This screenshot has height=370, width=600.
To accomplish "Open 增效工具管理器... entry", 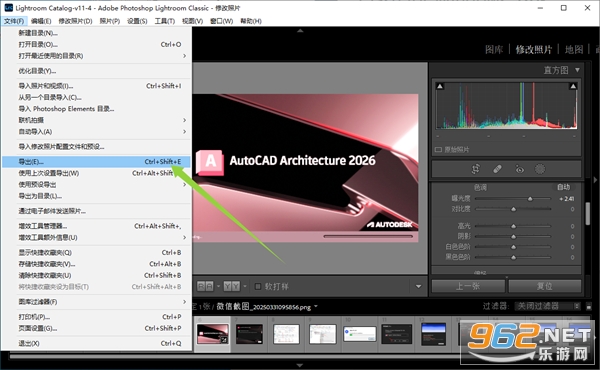I will click(96, 226).
